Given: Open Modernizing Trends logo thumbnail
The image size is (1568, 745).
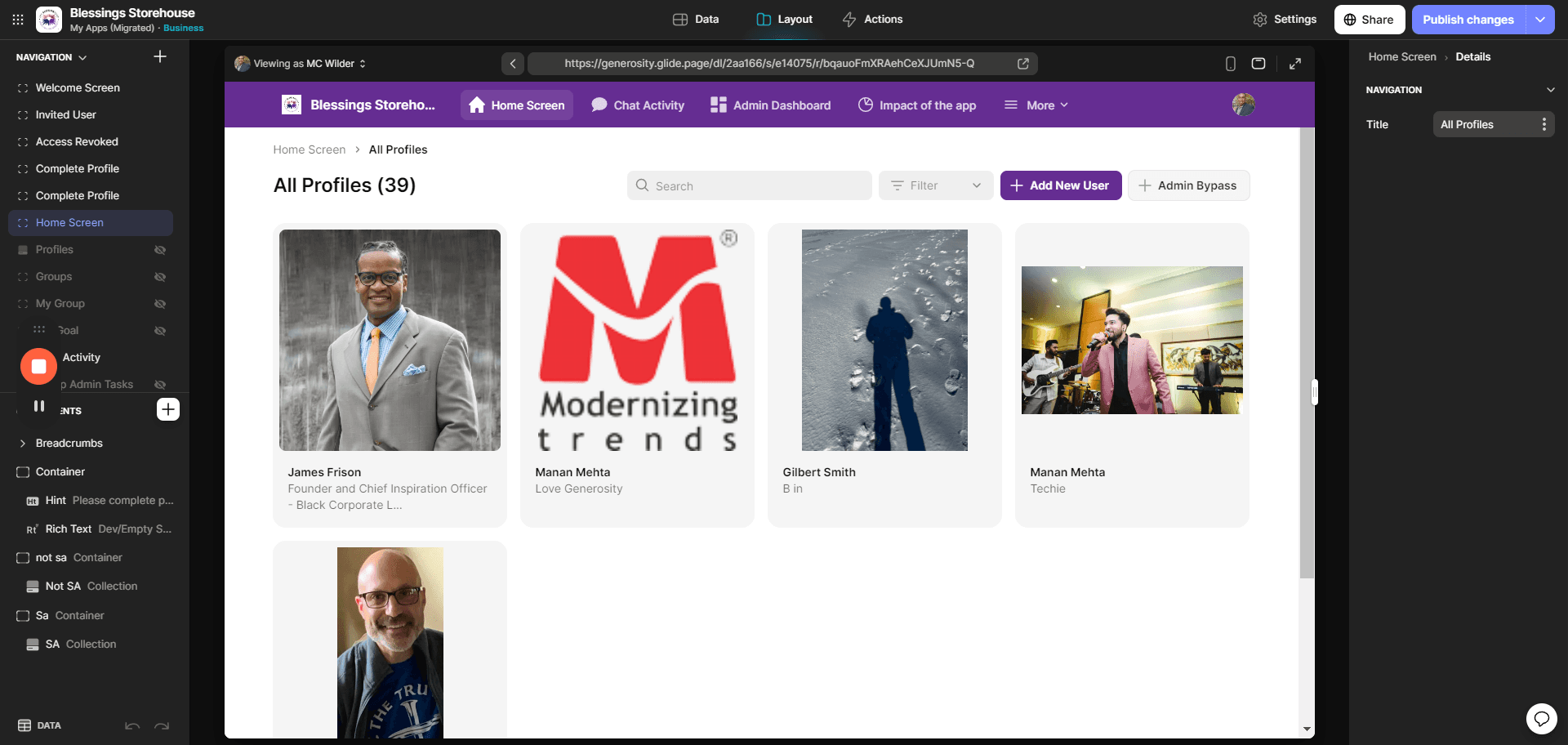Looking at the screenshot, I should click(637, 340).
